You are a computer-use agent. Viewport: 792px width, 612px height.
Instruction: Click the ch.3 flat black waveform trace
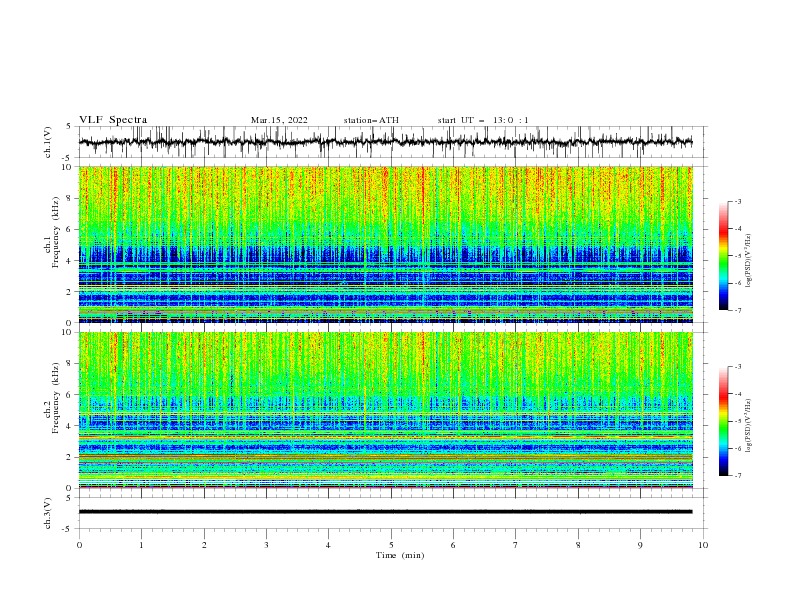click(x=385, y=512)
